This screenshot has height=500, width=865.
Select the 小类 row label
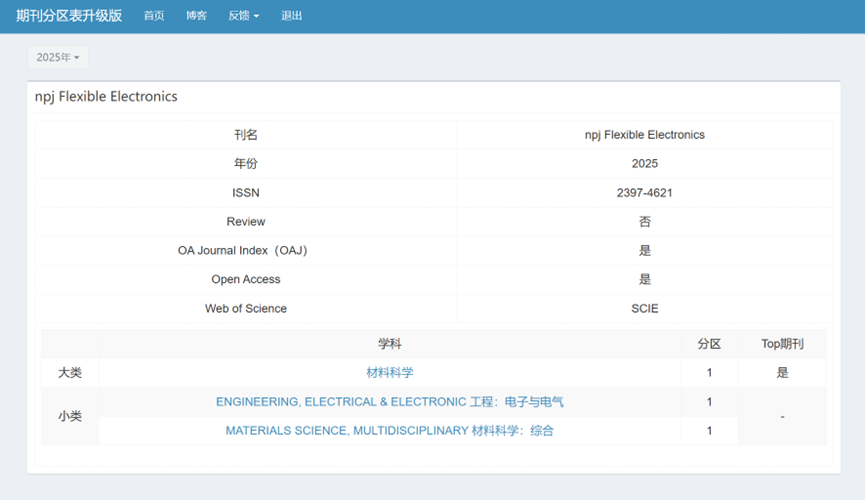(x=70, y=416)
